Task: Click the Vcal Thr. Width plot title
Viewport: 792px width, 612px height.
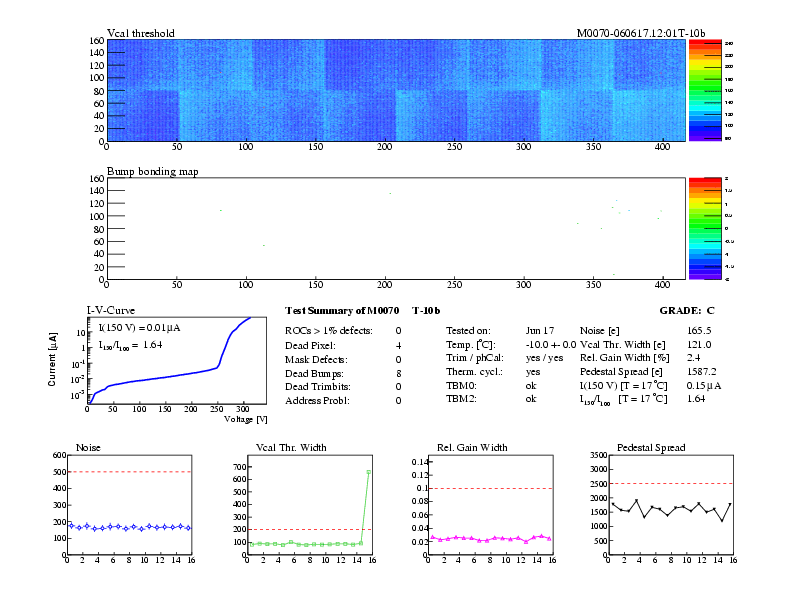Action: (x=291, y=447)
